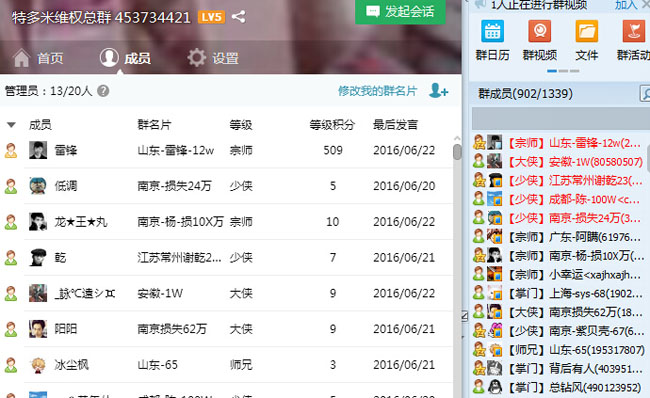Image resolution: width=650 pixels, height=398 pixels.
Task: Select group card 南京损失62万 in table
Action: 172,329
